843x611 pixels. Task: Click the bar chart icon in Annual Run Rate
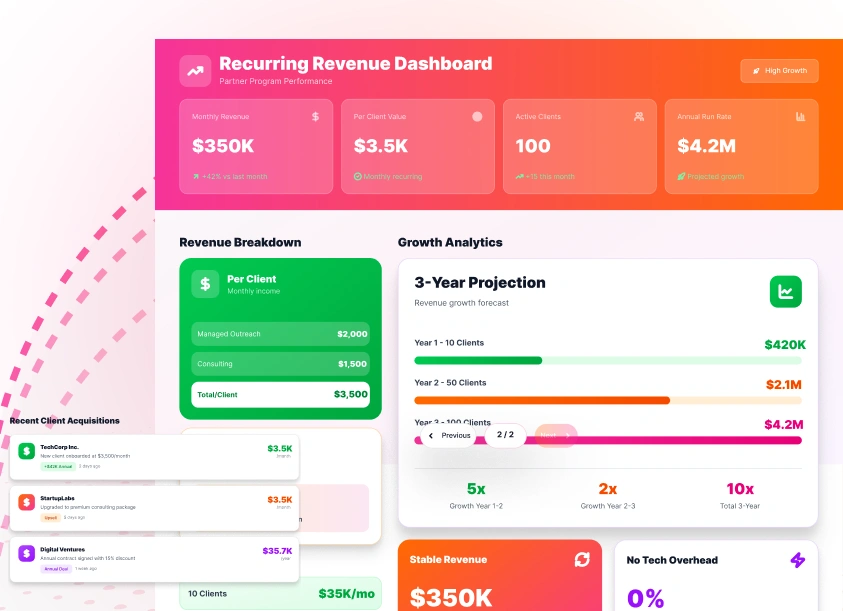point(800,116)
